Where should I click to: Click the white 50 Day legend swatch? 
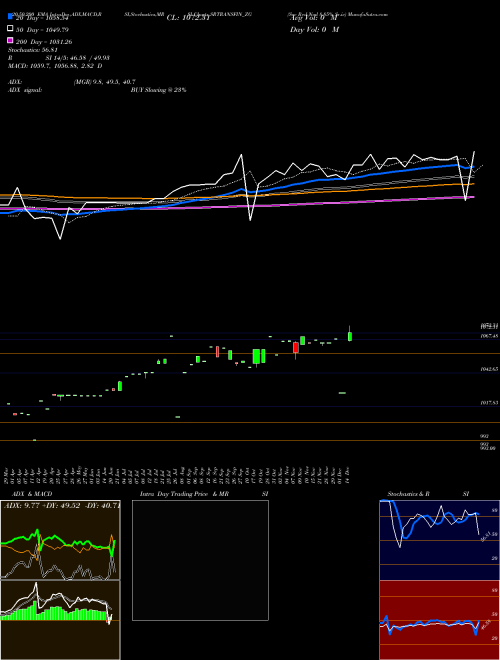(10, 29)
